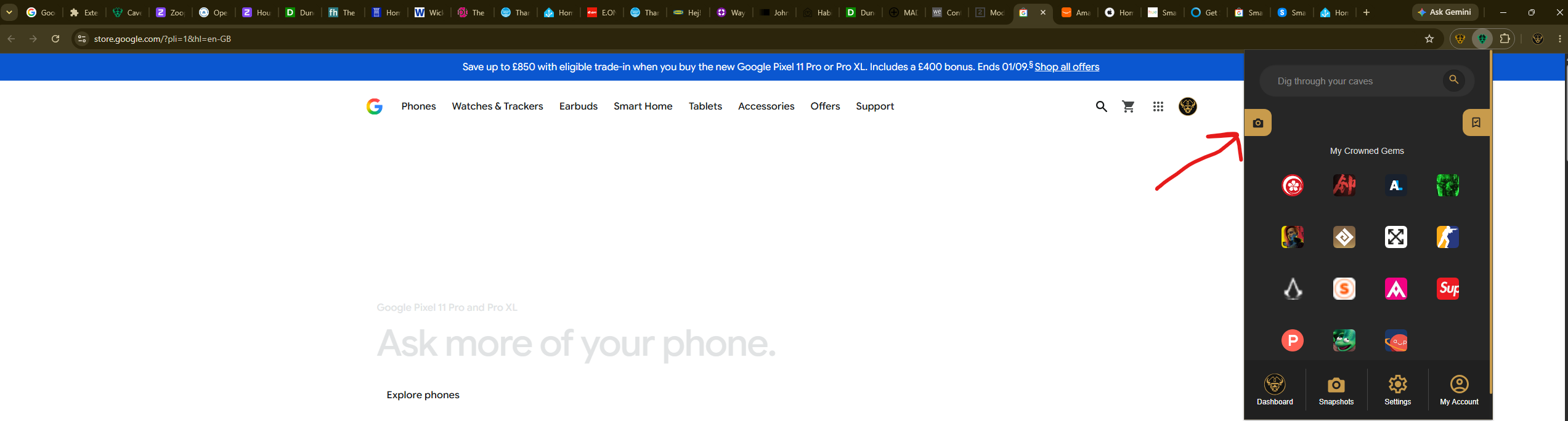Screen dimensions: 1568x421
Task: Switch to the Philips Hue 'Sma' tab
Action: (x=1162, y=12)
